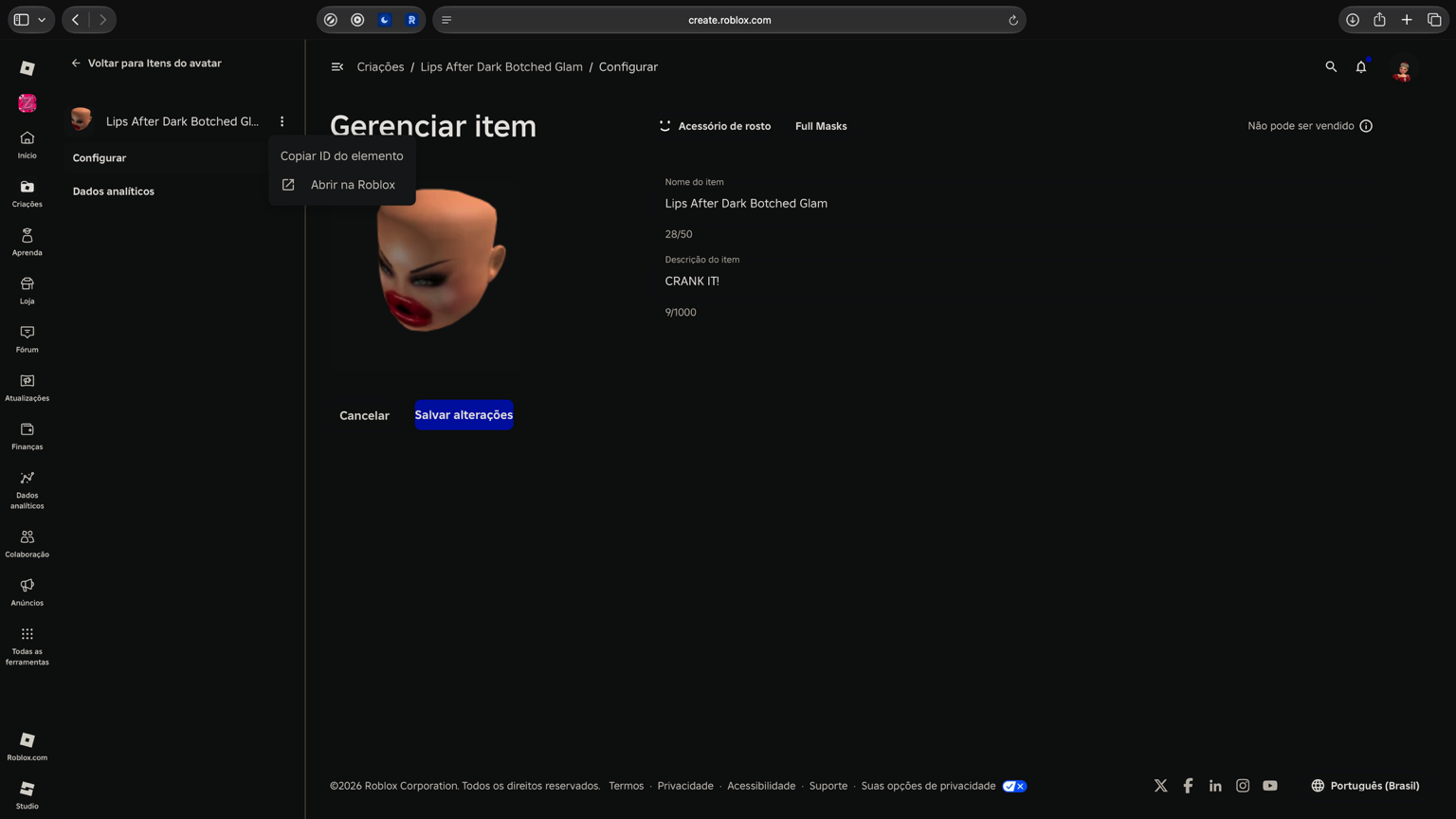Click Salvar alterações button
This screenshot has height=819, width=1456.
tap(464, 415)
